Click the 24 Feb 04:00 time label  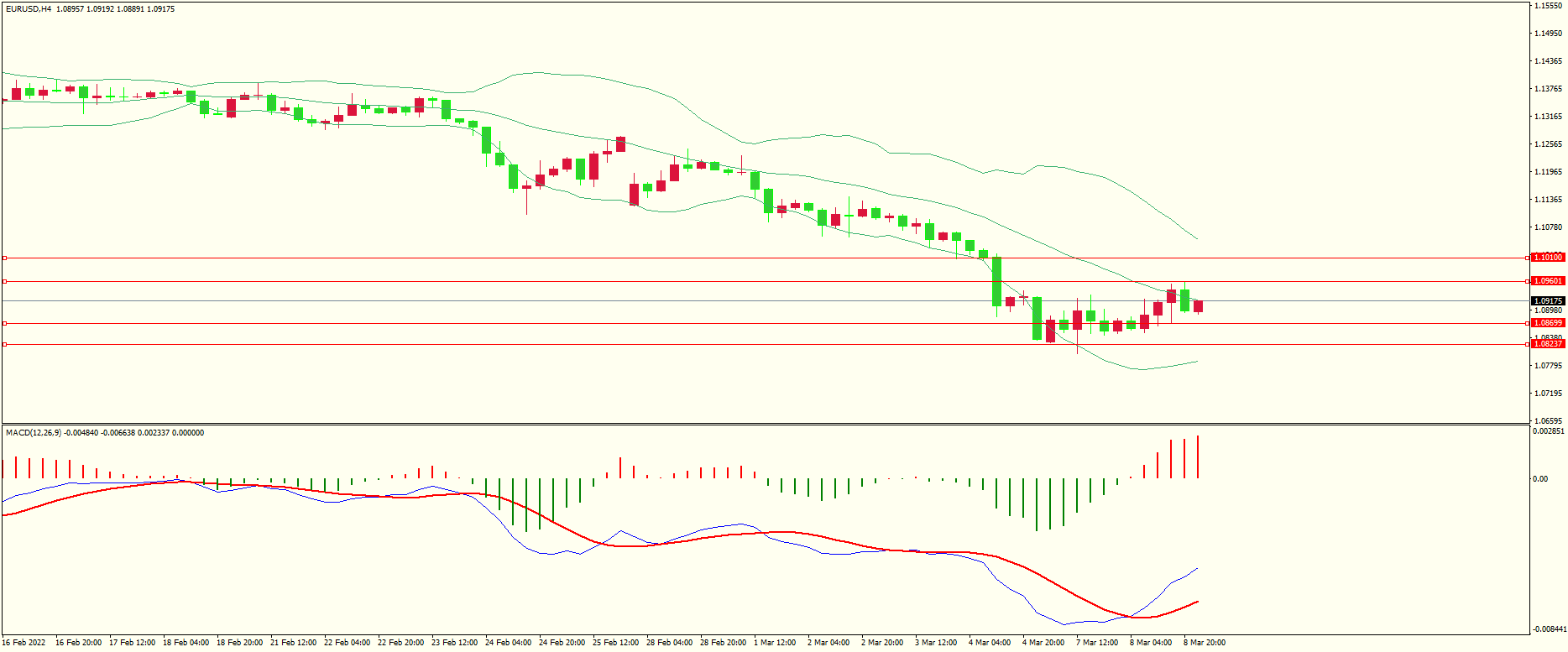[x=508, y=643]
